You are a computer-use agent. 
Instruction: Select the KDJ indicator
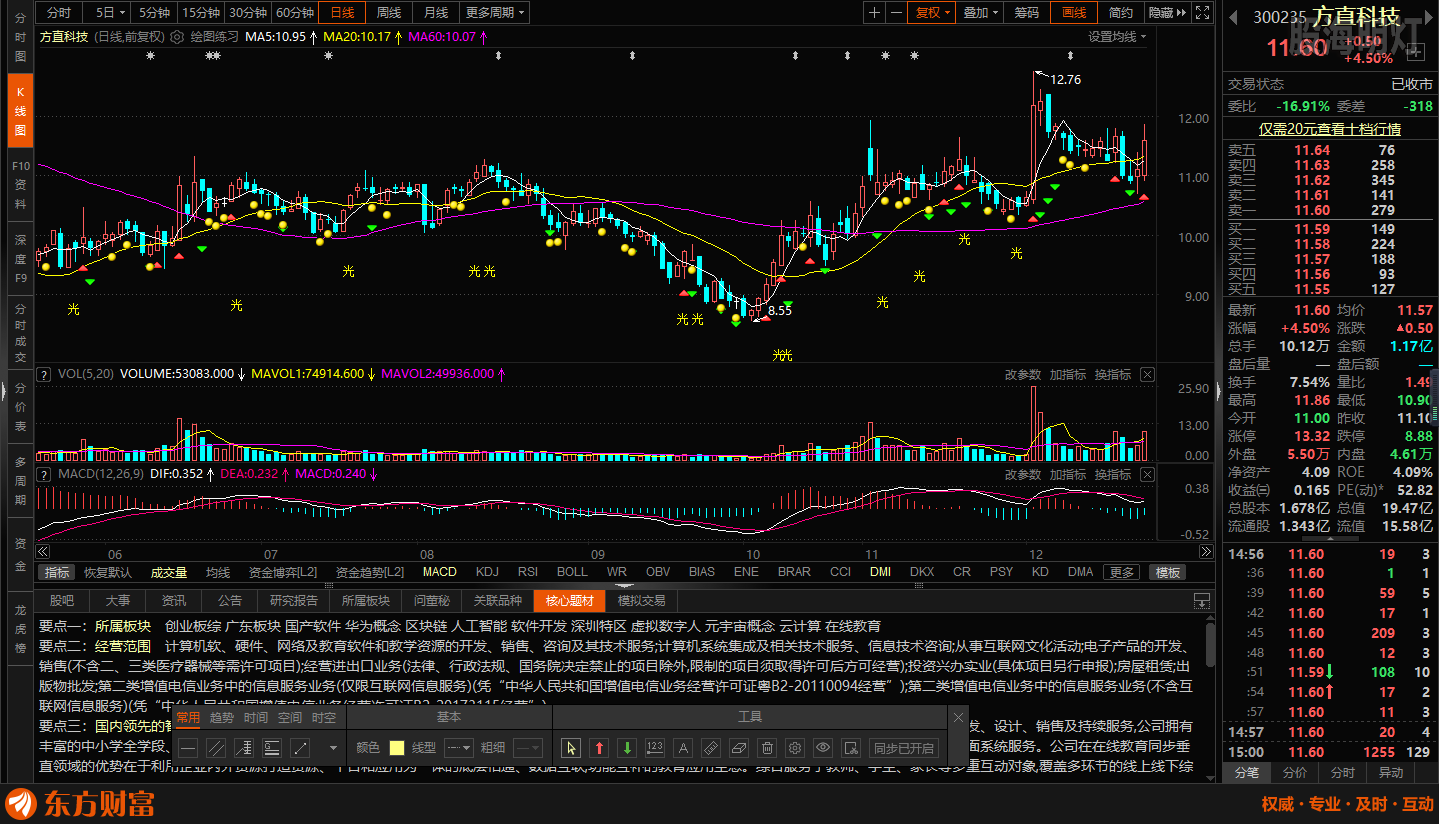[487, 572]
